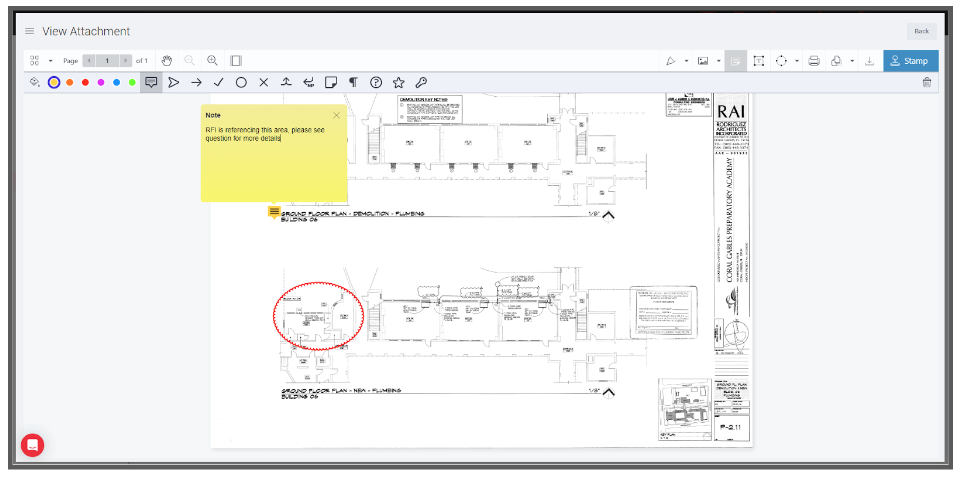Click the blue Stamp button
This screenshot has height=479, width=959.
coord(910,61)
